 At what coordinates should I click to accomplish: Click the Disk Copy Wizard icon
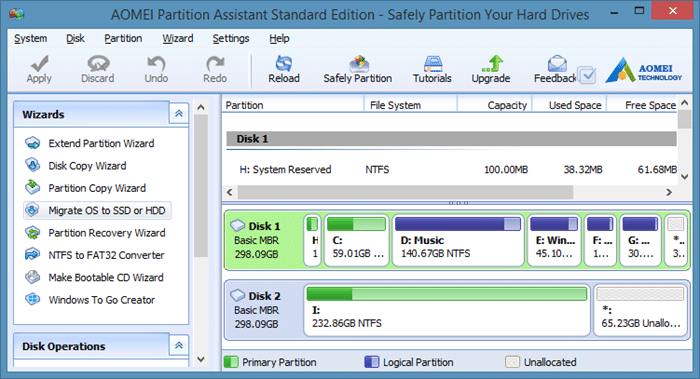coord(33,166)
